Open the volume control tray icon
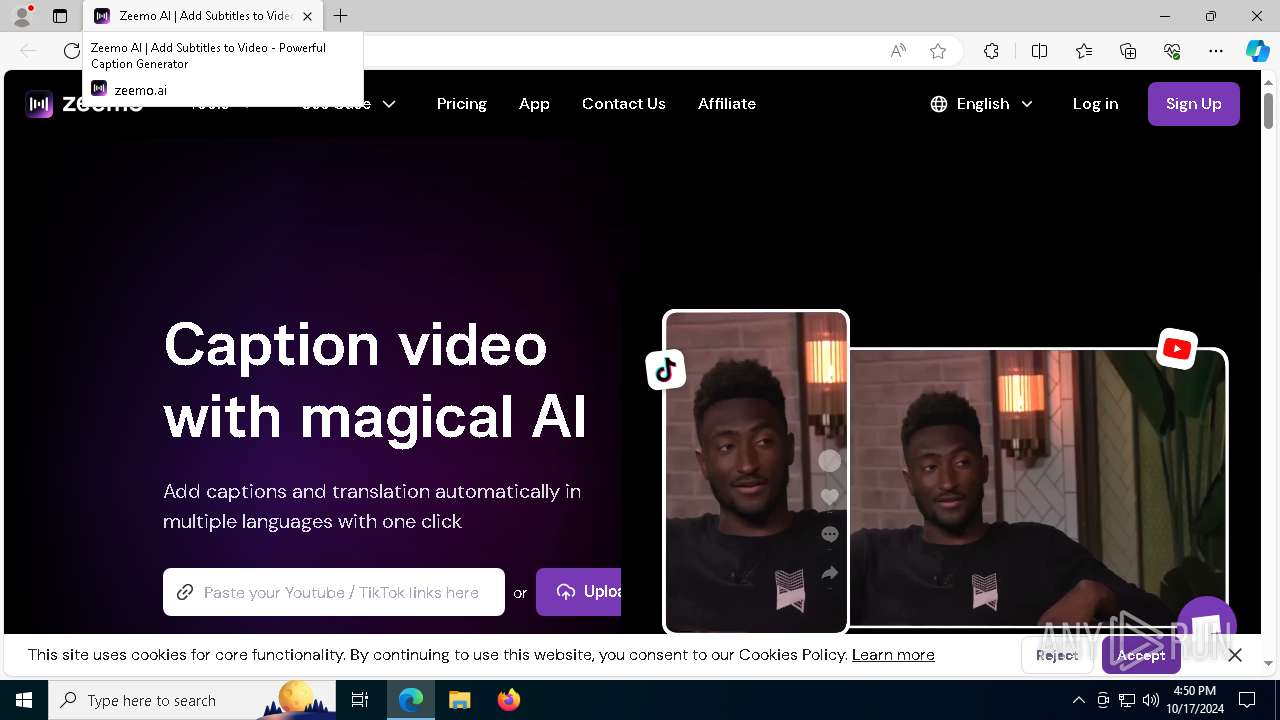1280x720 pixels. pos(1151,700)
